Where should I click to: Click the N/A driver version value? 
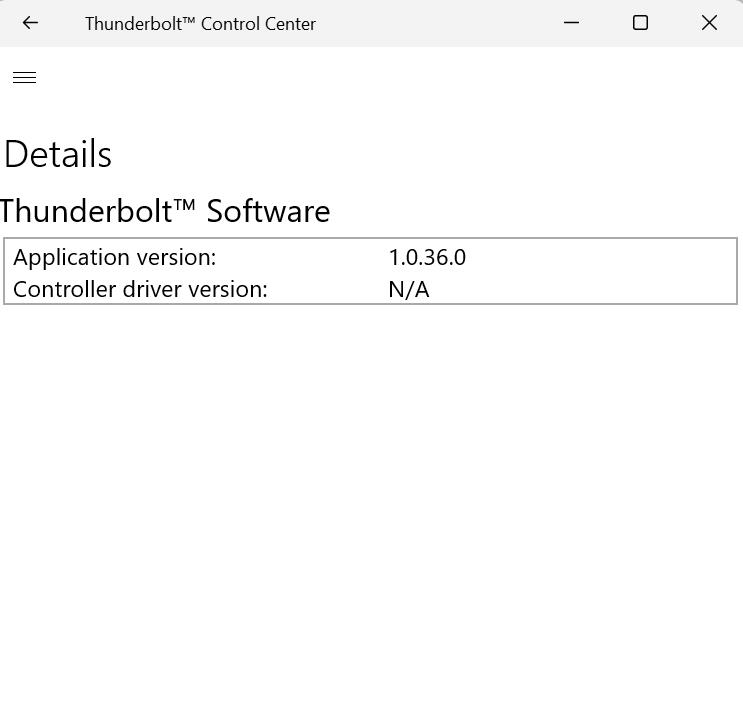(x=409, y=289)
